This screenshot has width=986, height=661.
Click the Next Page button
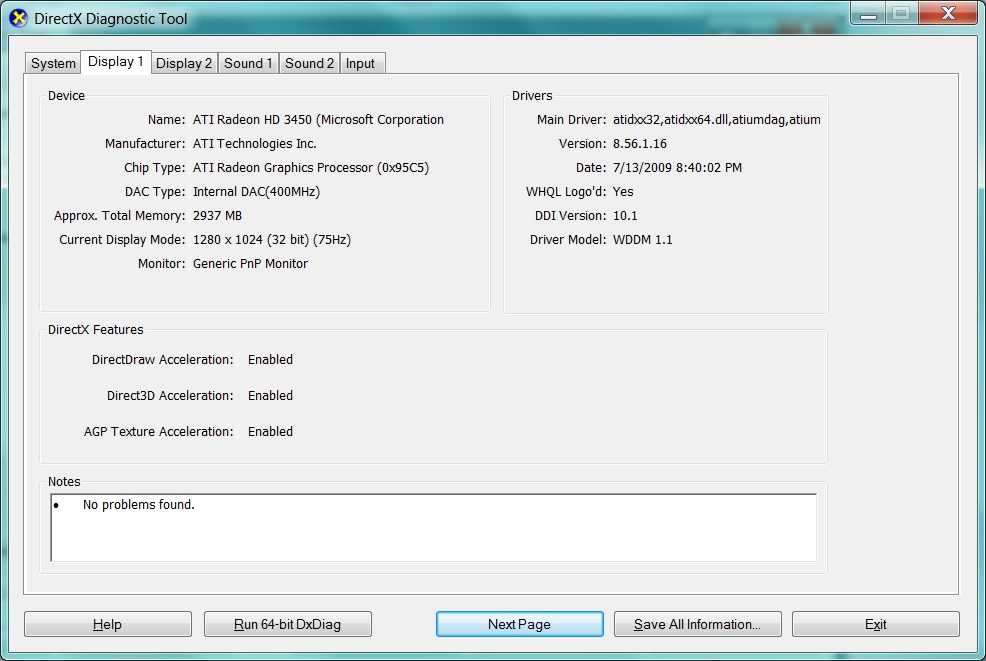[x=519, y=624]
